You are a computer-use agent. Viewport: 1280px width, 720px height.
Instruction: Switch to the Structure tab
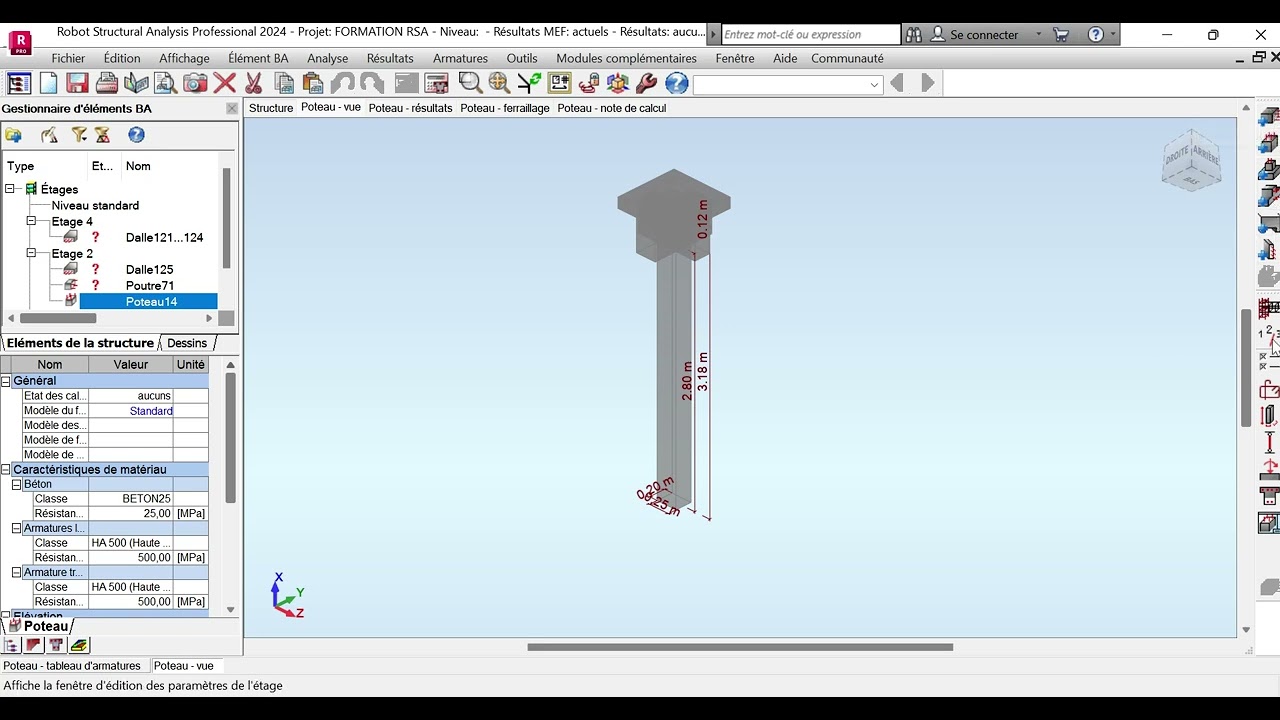click(271, 108)
